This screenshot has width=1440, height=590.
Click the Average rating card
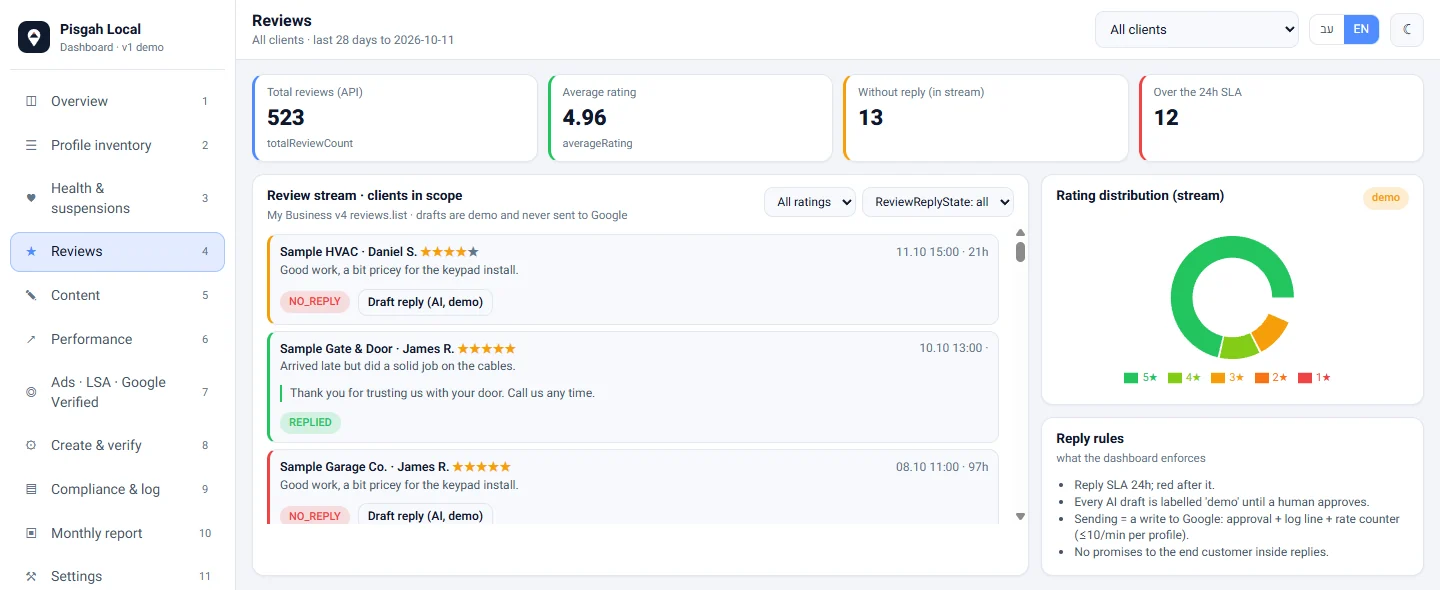click(x=690, y=118)
